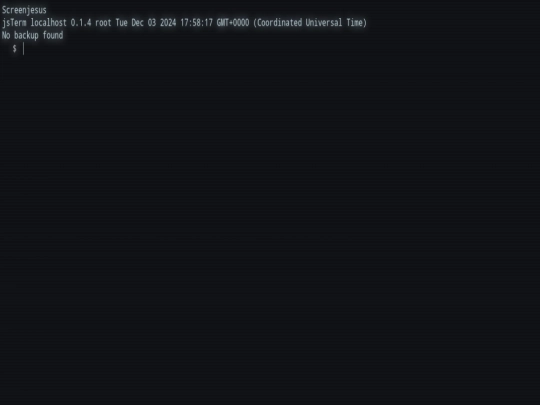Viewport: 540px width, 405px height.
Task: Click the 17:58:17 timestamp
Action: coord(197,23)
